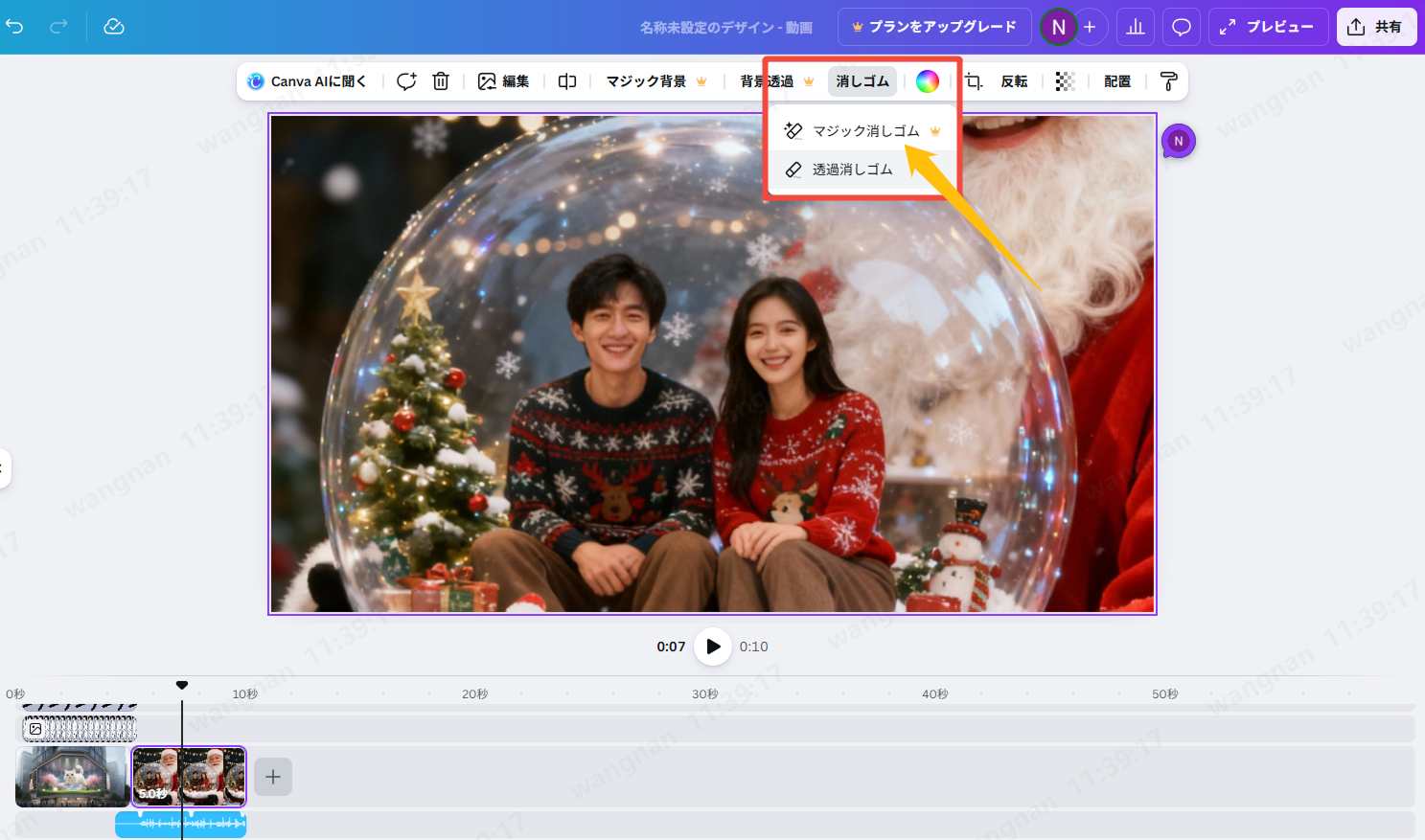Open the 配置 (Position) options
Image resolution: width=1425 pixels, height=840 pixels.
click(1116, 81)
